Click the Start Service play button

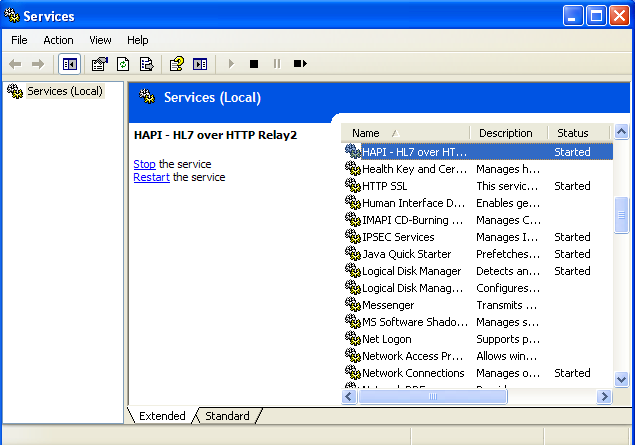click(x=231, y=64)
